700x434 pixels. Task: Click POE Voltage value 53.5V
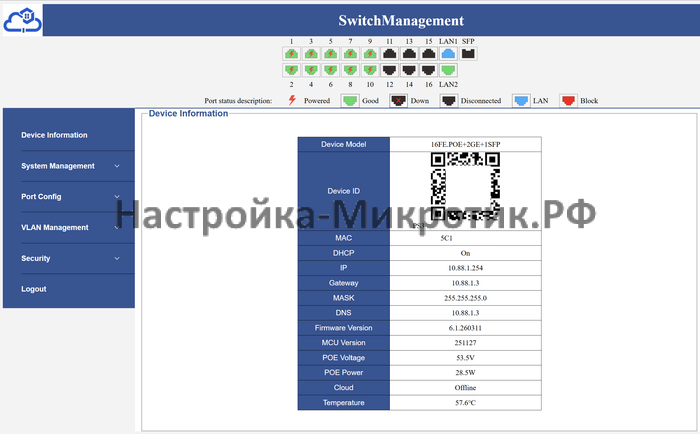point(465,358)
